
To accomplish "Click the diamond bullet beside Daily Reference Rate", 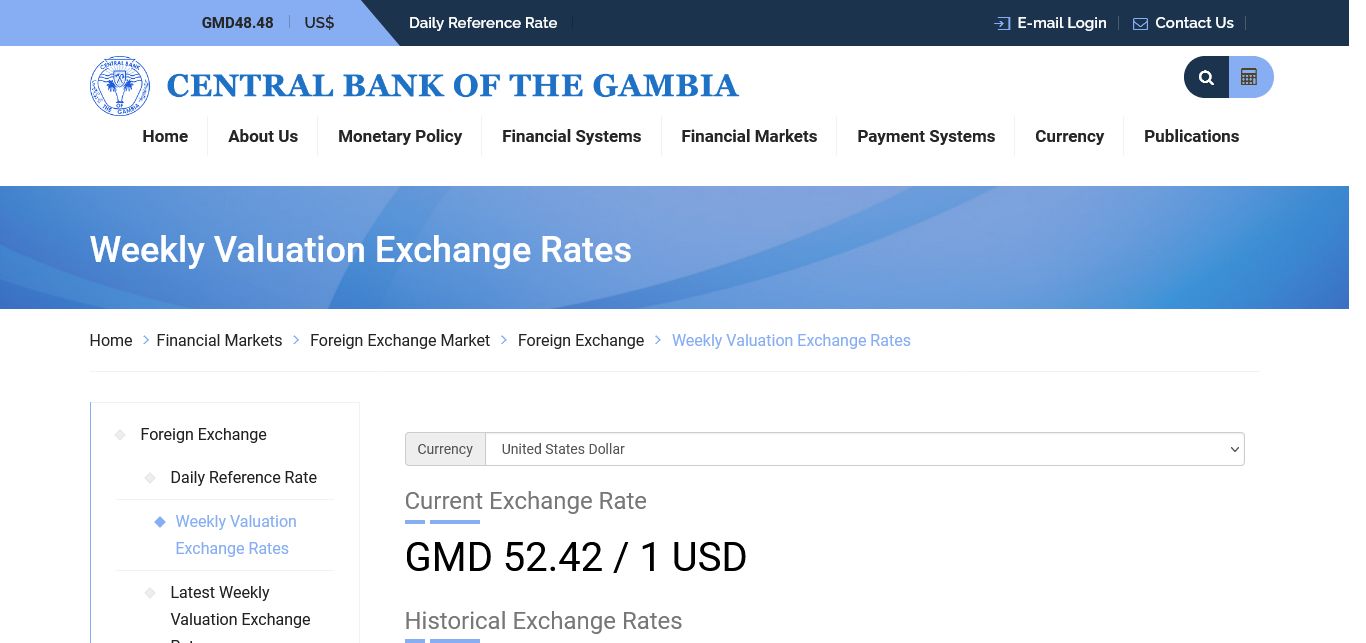I will pyautogui.click(x=150, y=478).
